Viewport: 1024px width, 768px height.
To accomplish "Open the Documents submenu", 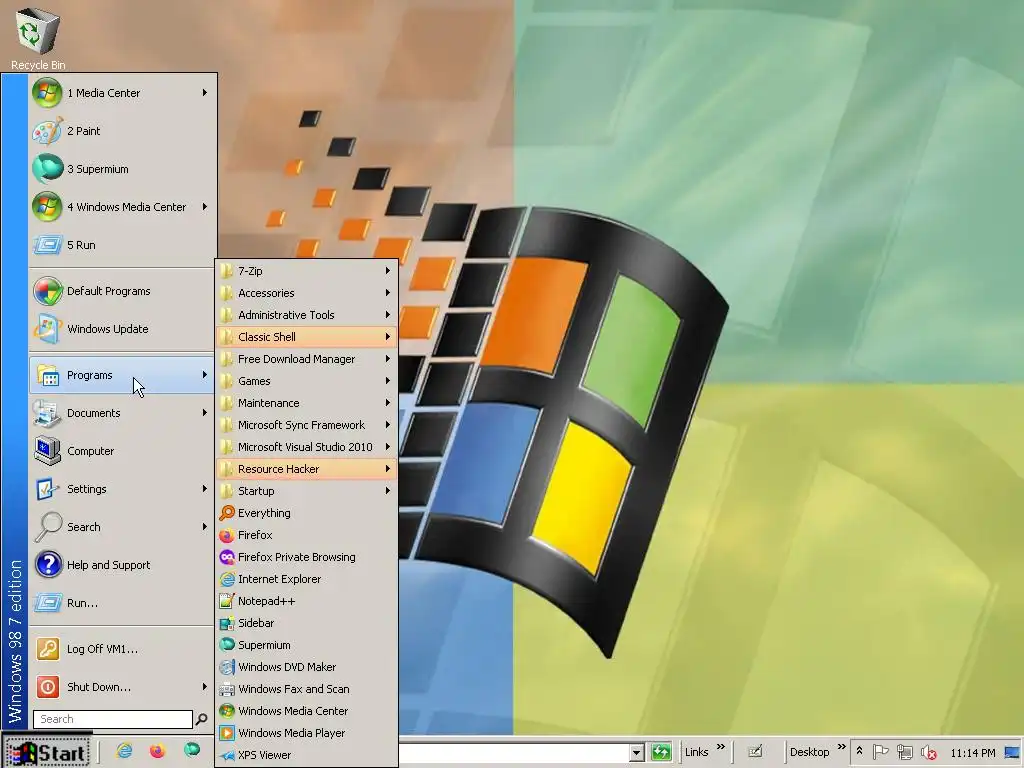I will point(122,413).
